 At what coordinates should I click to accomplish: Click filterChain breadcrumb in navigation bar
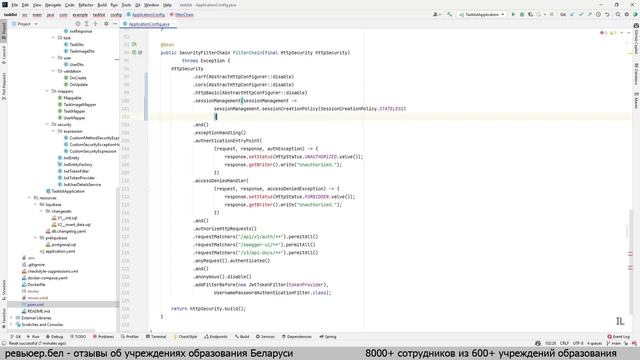coord(182,15)
